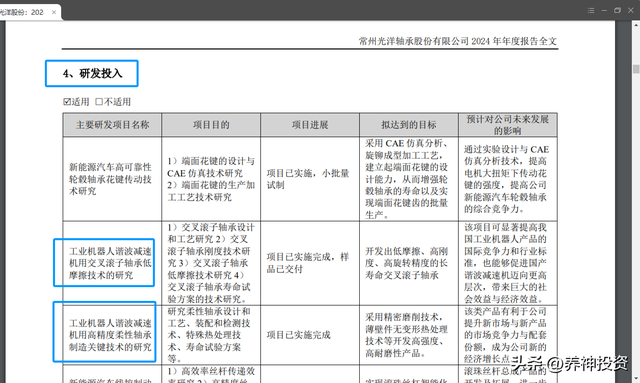Select cell 端面花键的设计与 CAE 仿真技术研究
The height and width of the screenshot is (383, 640).
tap(211, 179)
